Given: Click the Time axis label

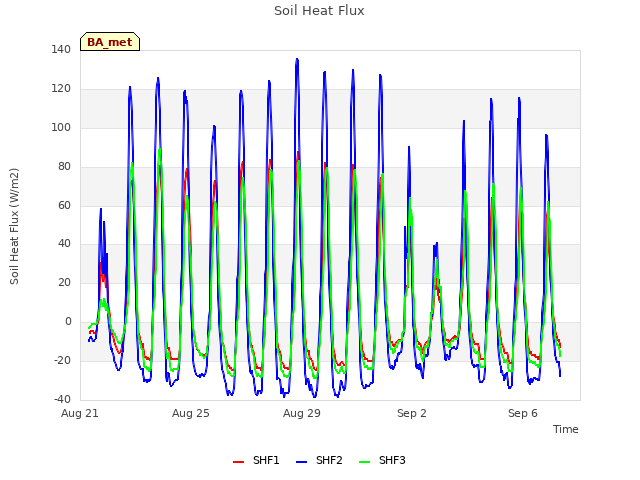Looking at the screenshot, I should (566, 429).
